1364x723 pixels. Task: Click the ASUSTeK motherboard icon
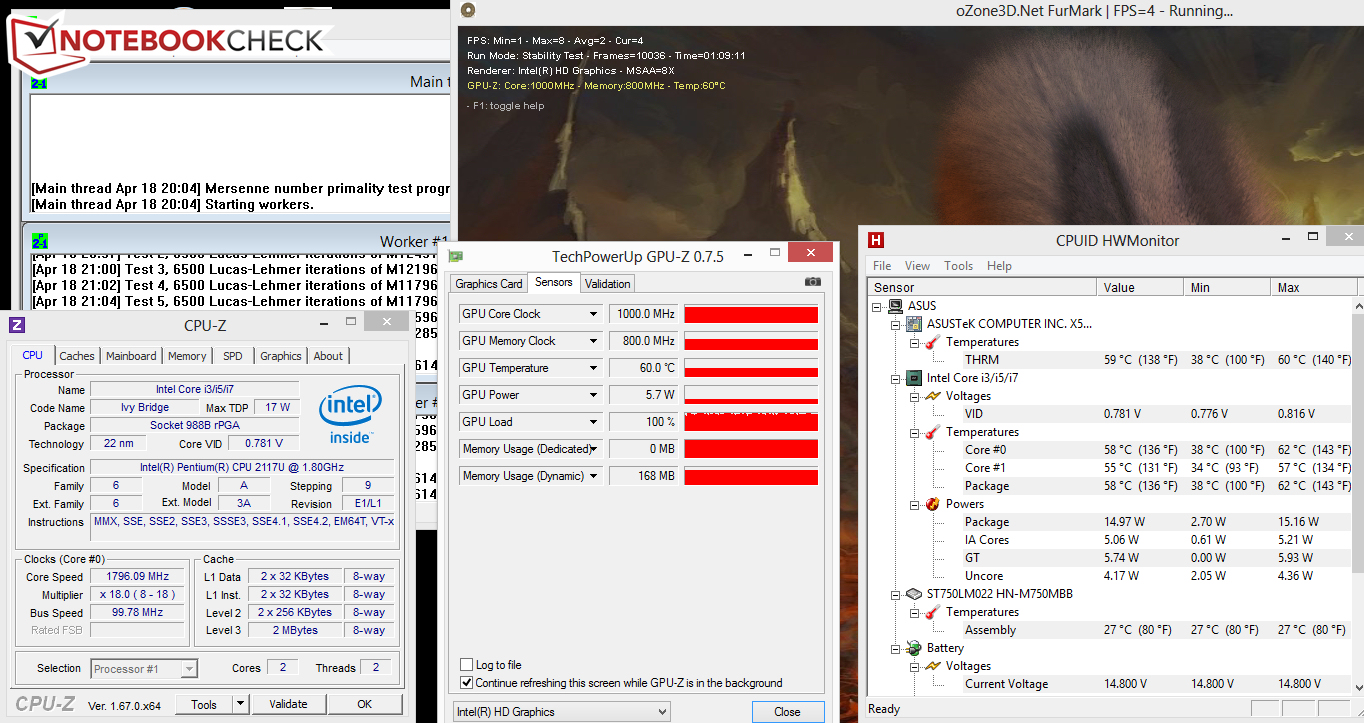click(914, 324)
